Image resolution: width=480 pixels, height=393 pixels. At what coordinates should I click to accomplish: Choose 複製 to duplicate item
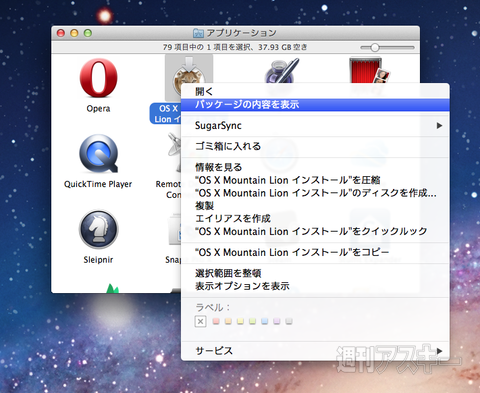tap(315, 206)
